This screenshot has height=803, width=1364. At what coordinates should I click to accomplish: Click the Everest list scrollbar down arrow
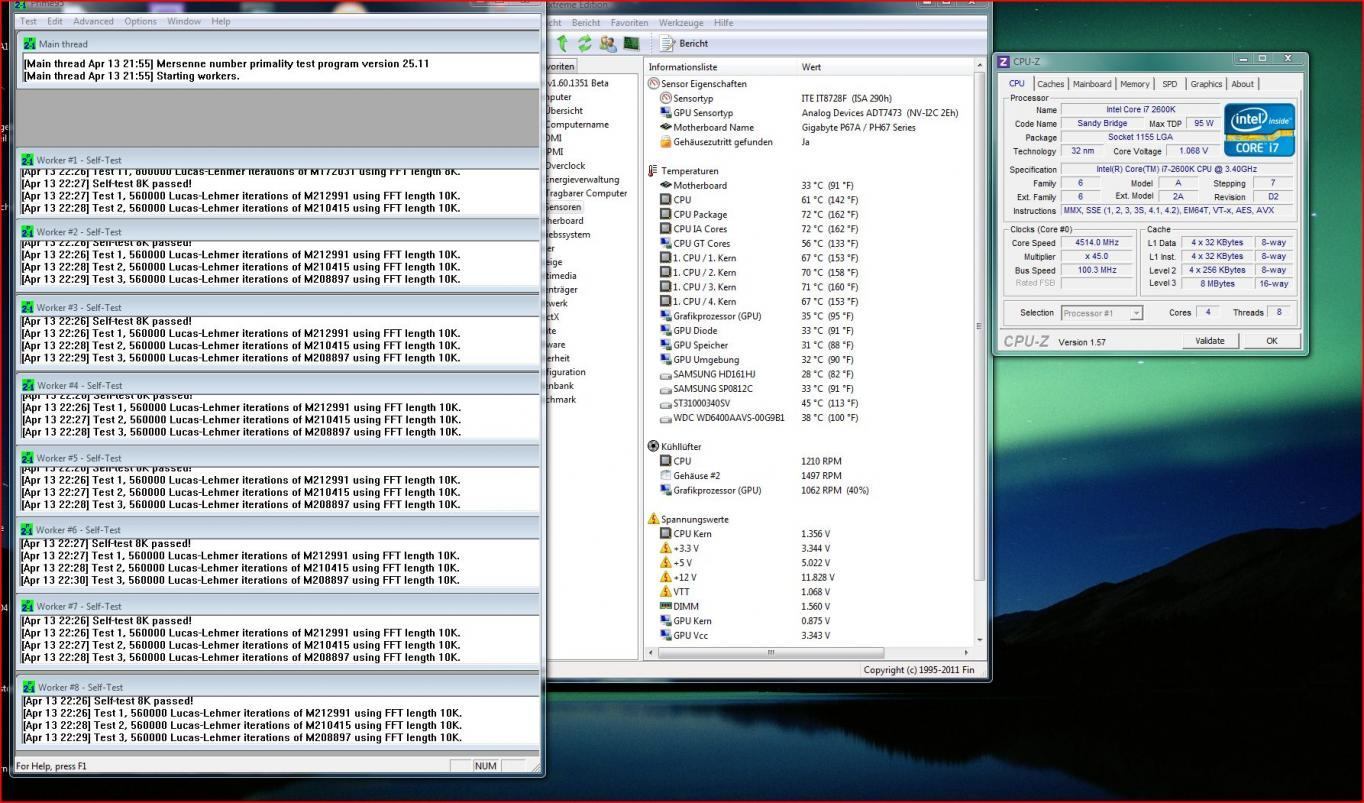coord(980,640)
